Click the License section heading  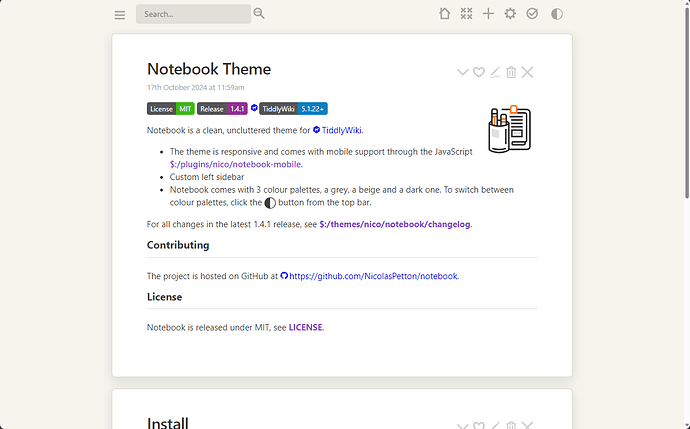(x=165, y=297)
